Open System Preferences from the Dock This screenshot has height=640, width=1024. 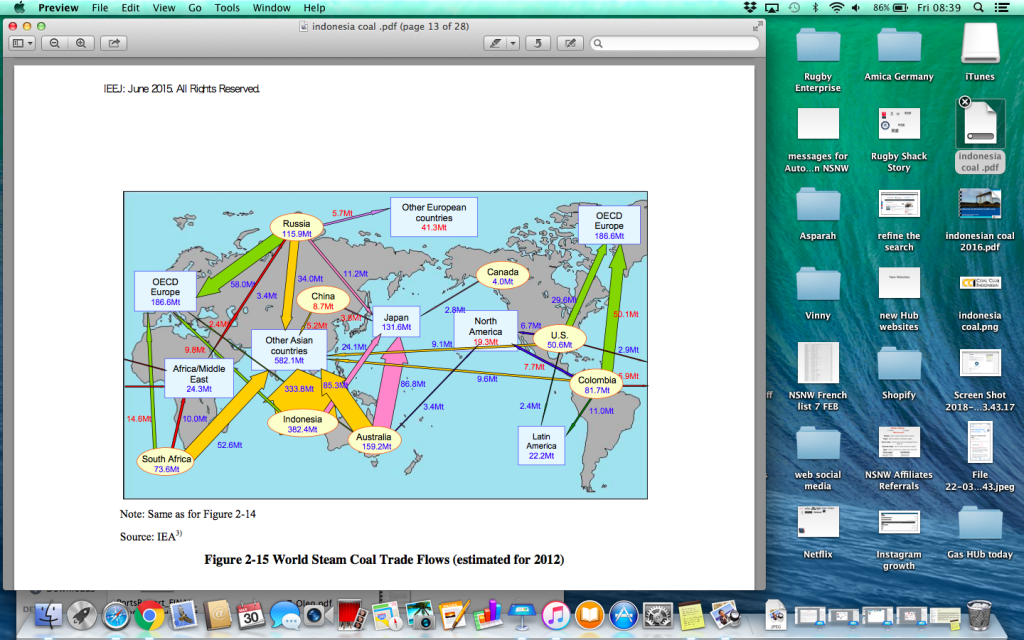tap(657, 616)
